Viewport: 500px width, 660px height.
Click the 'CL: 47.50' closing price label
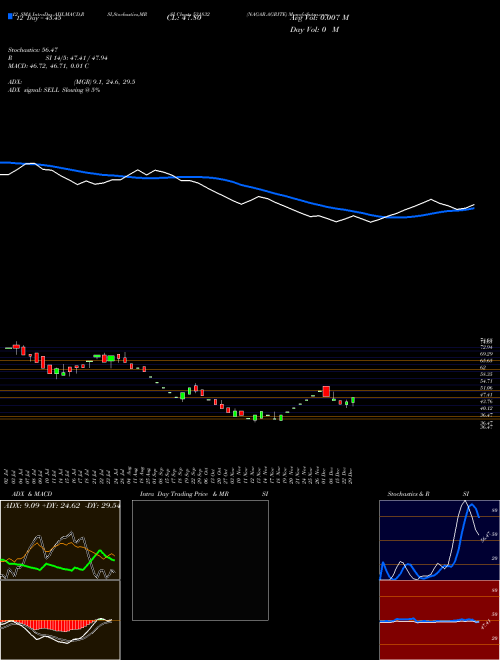184,18
